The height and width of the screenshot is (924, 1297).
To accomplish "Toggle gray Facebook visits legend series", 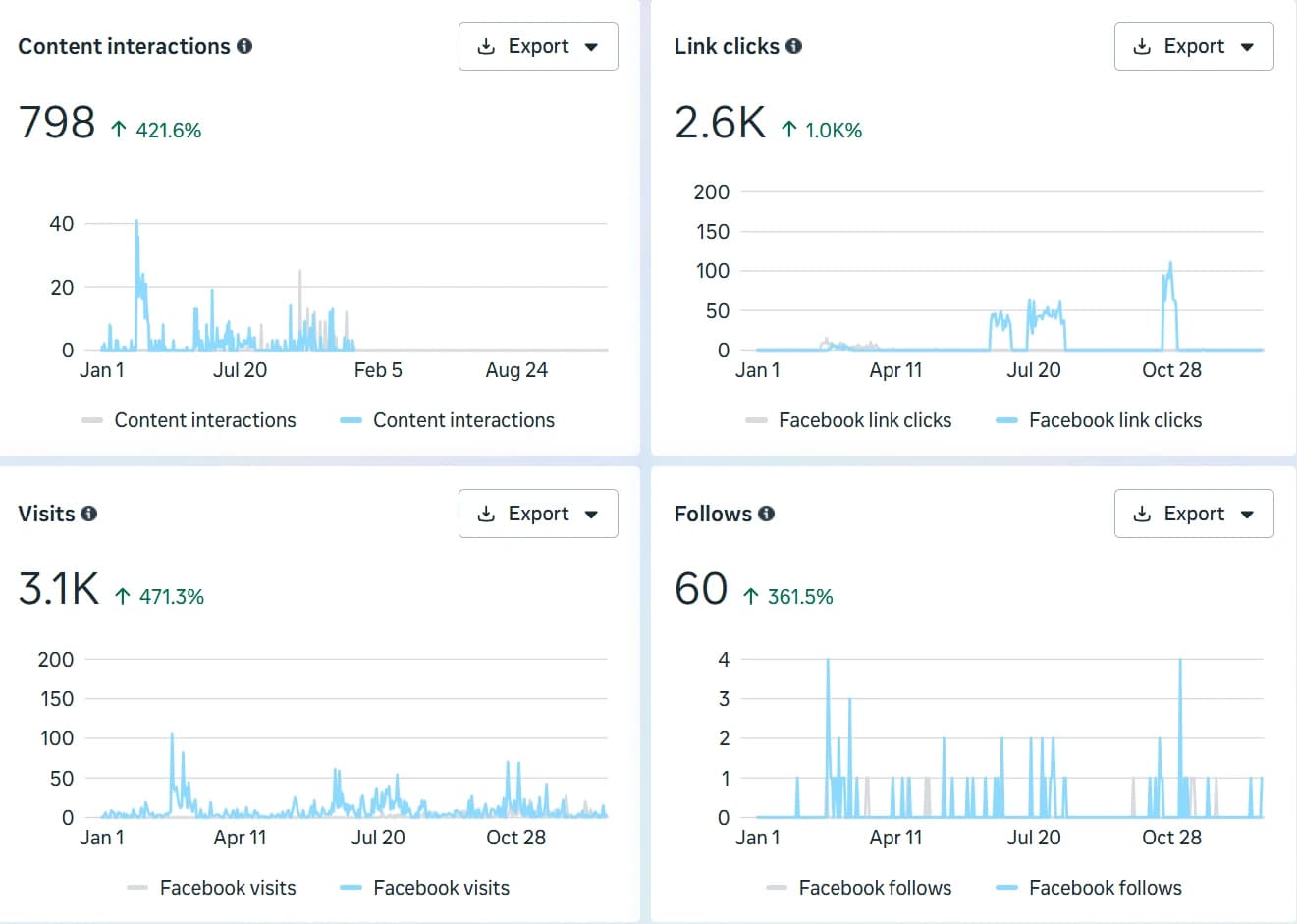I will click(x=211, y=888).
